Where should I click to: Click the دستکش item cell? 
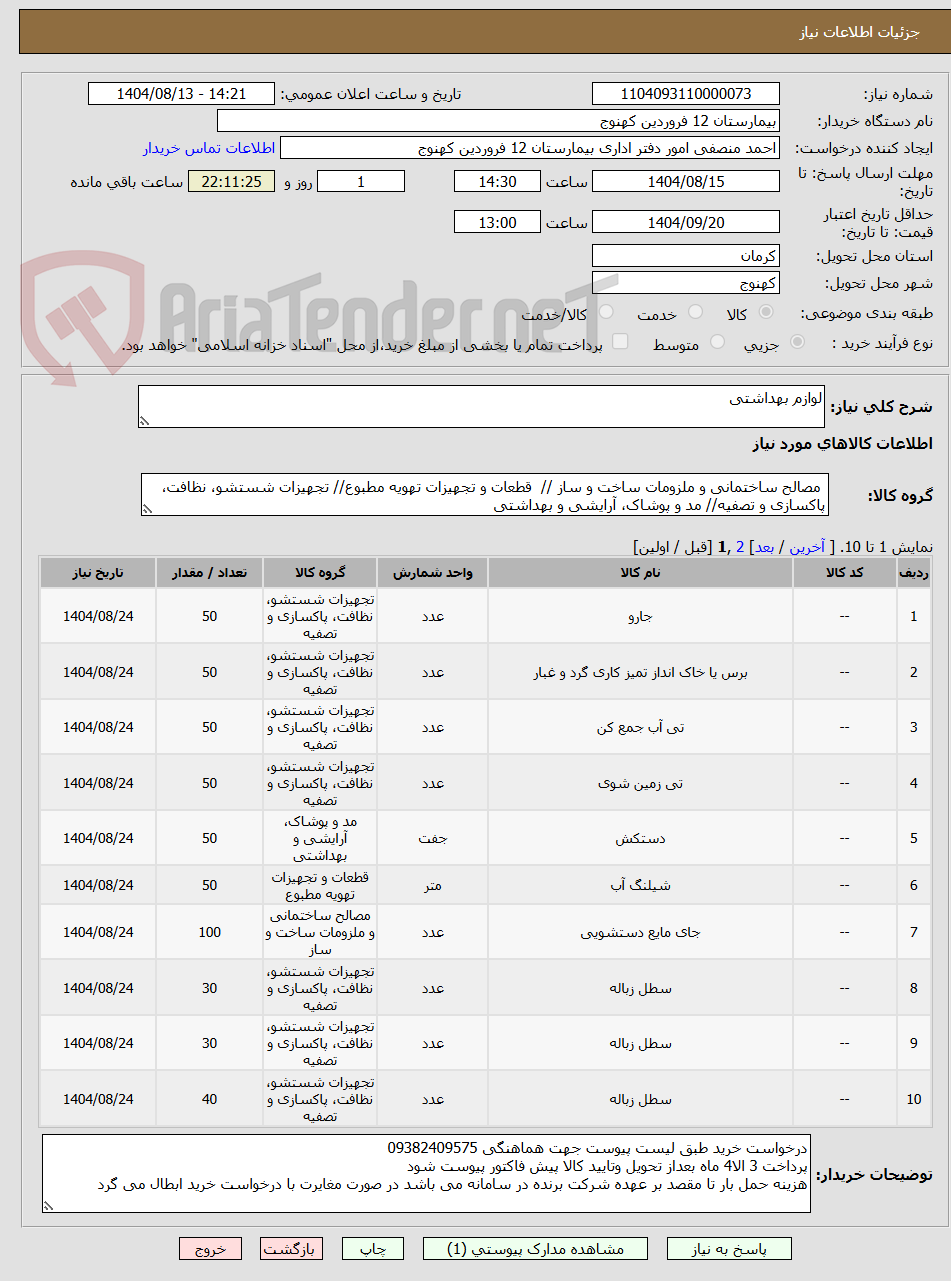[640, 838]
